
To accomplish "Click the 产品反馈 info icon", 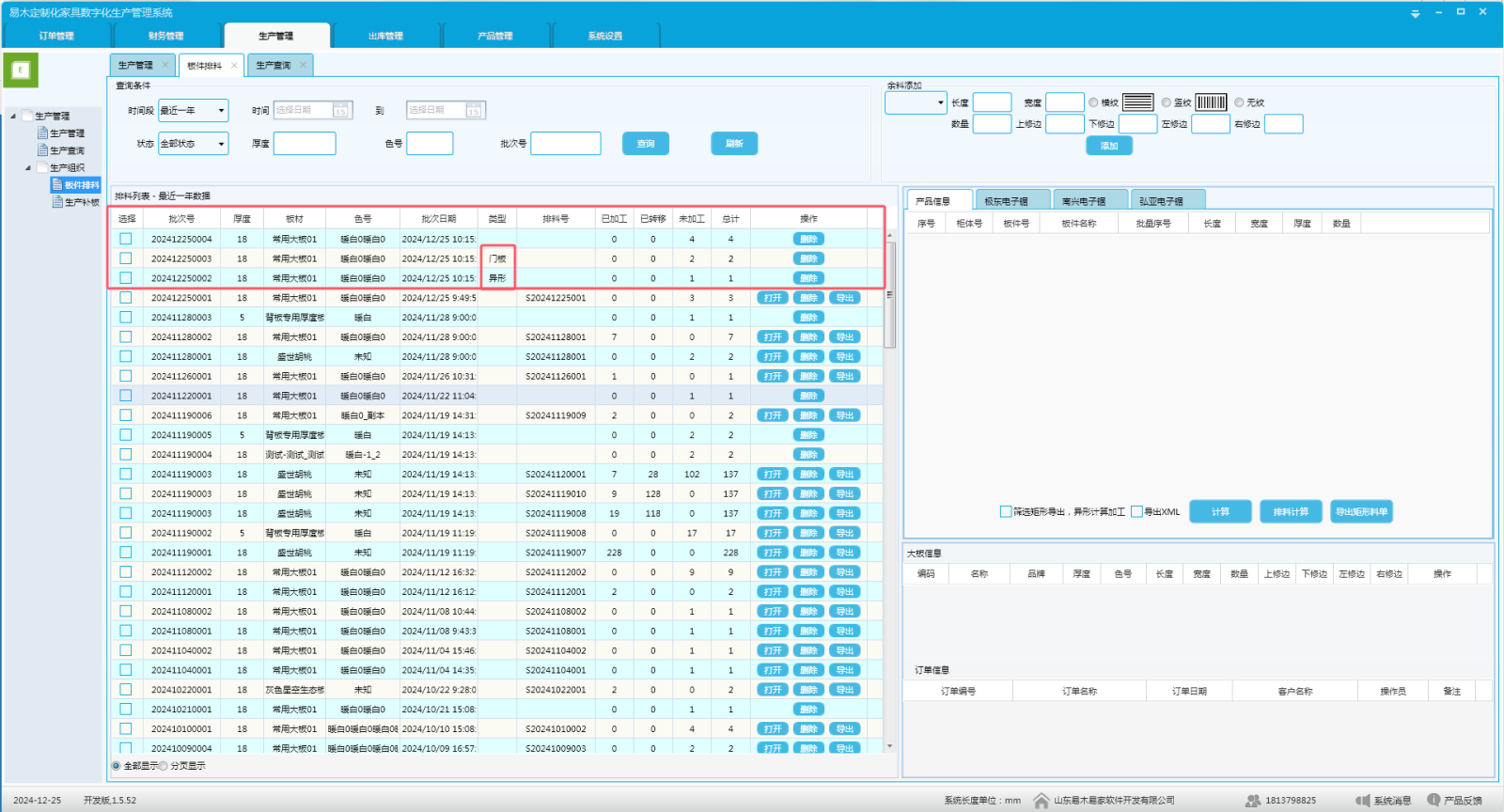I will 1433,800.
